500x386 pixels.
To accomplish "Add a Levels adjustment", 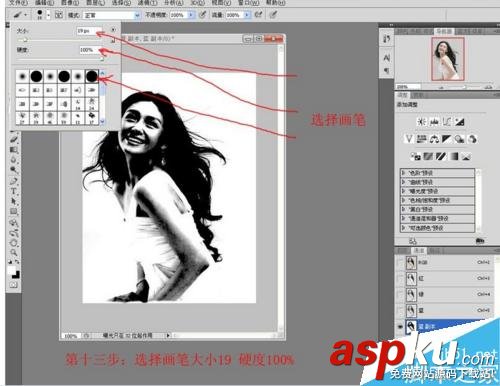I will point(434,122).
